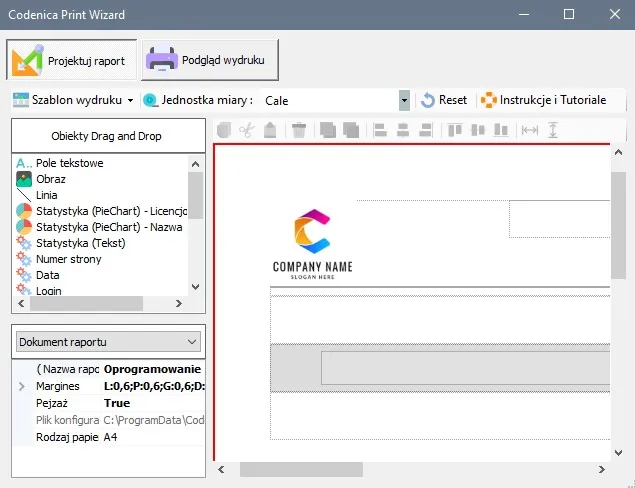The width and height of the screenshot is (635, 488).
Task: Open Instrukcje i Tutoriale help
Action: point(544,100)
